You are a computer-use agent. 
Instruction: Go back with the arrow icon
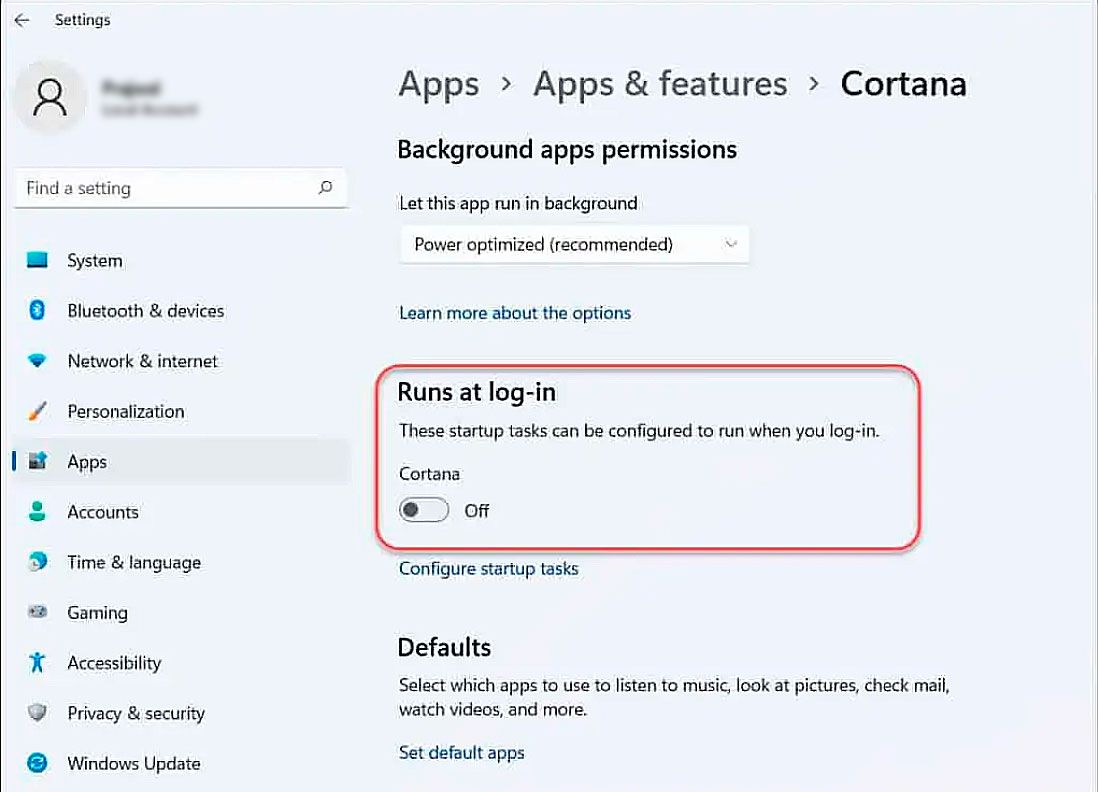[x=22, y=20]
